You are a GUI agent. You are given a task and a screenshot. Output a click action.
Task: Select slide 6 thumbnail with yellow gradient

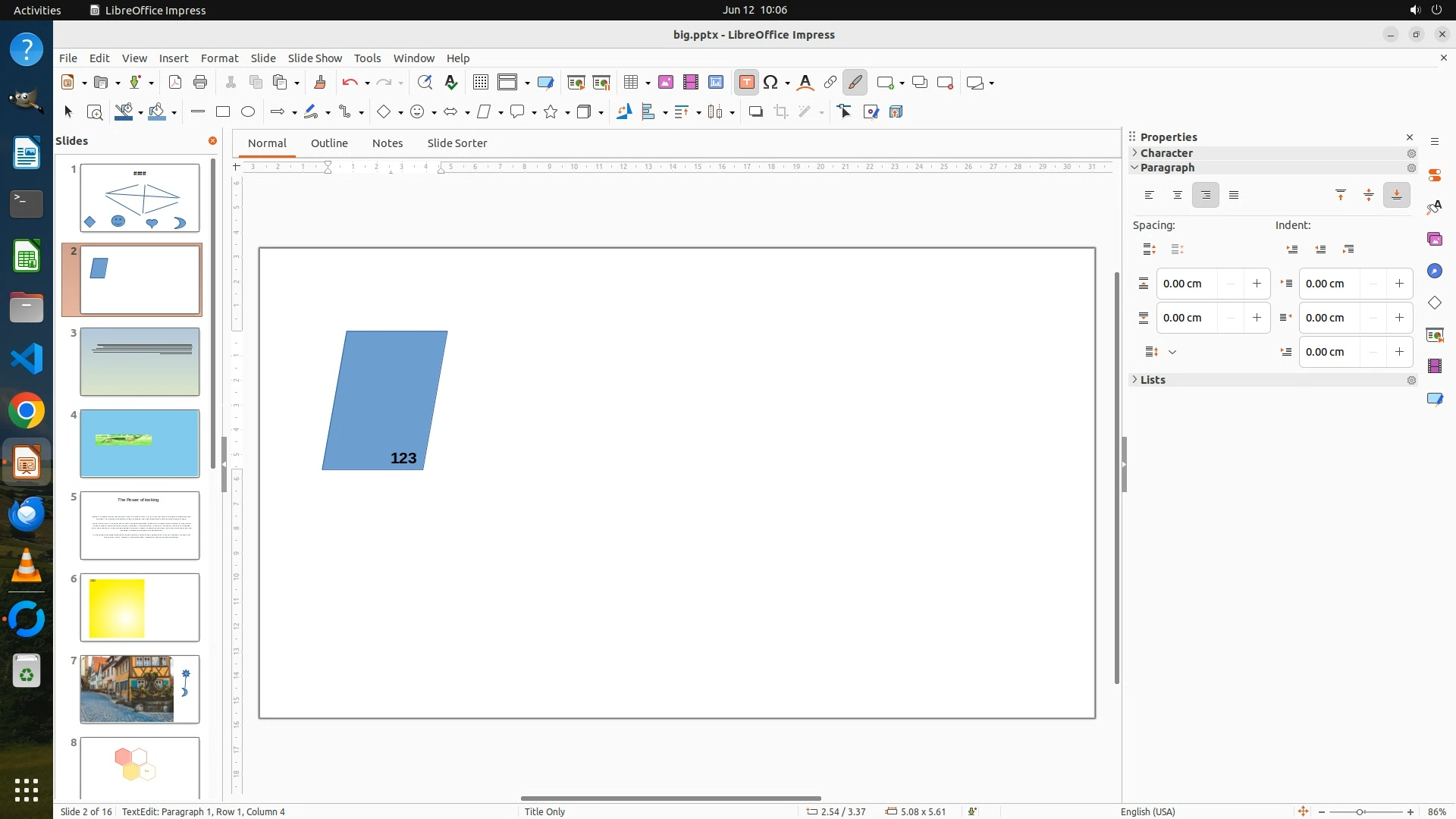pyautogui.click(x=140, y=607)
